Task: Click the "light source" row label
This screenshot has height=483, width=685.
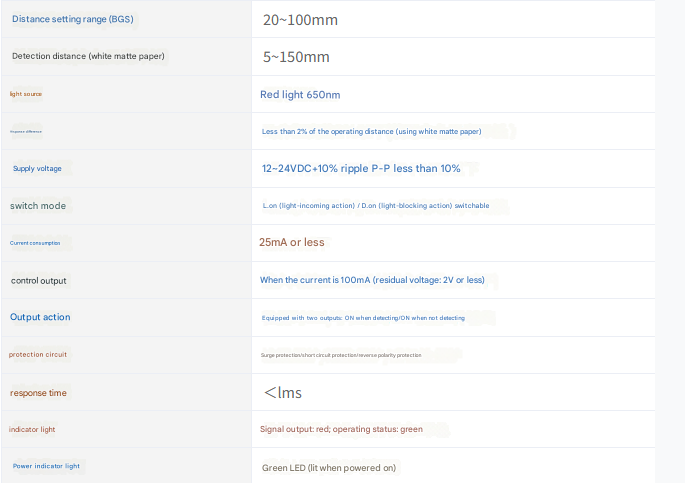Action: coord(26,94)
